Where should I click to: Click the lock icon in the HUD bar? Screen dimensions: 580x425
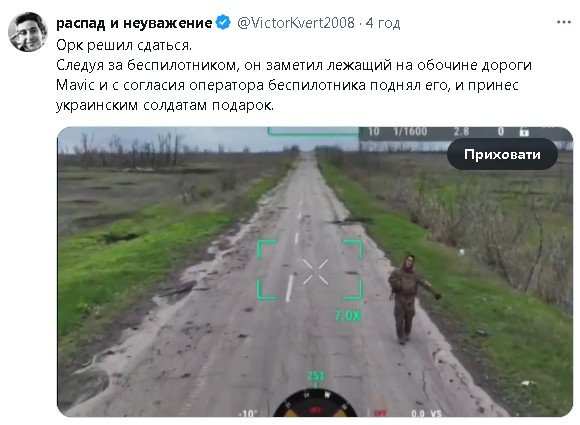524,131
